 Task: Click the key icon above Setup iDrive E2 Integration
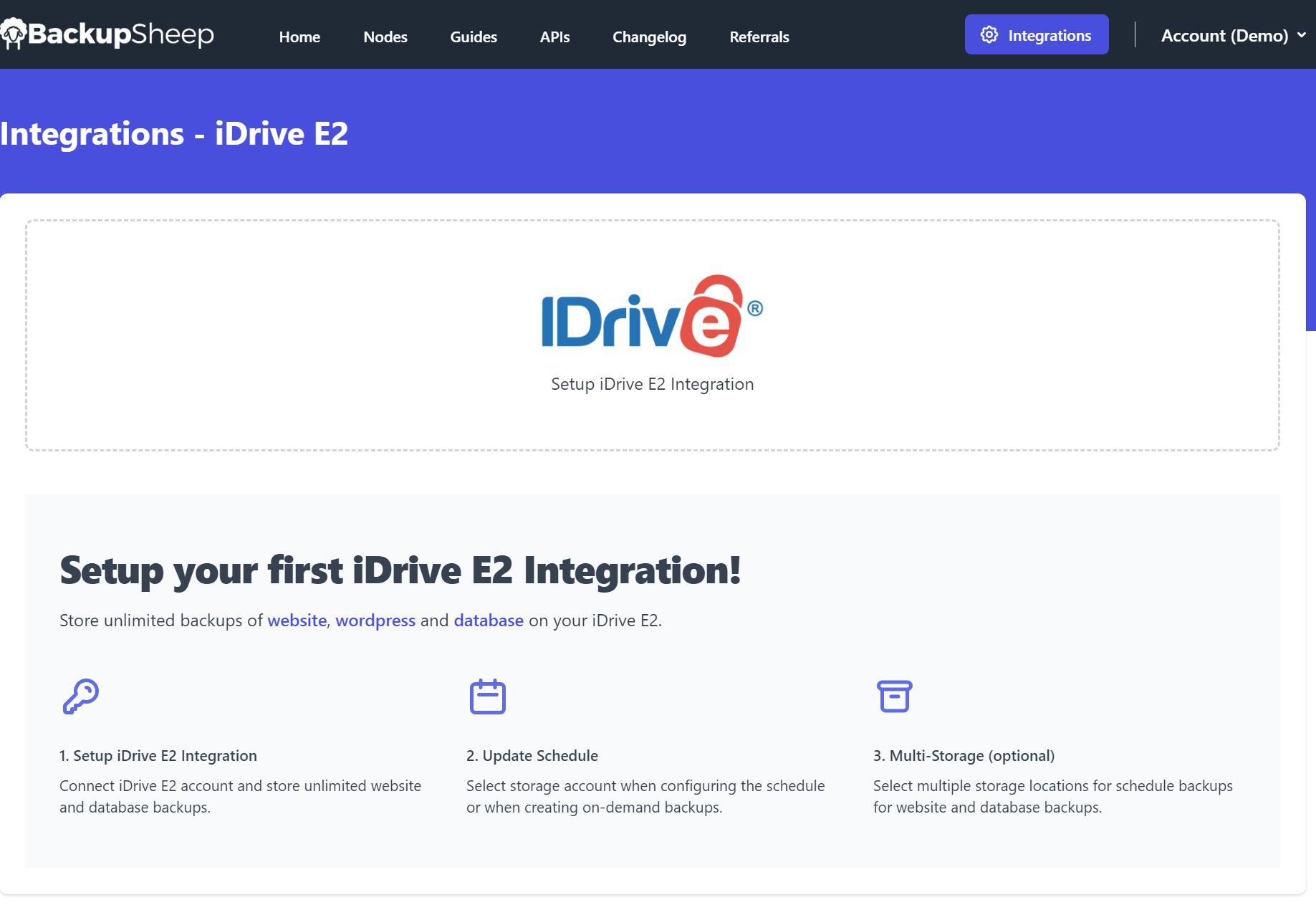[80, 696]
